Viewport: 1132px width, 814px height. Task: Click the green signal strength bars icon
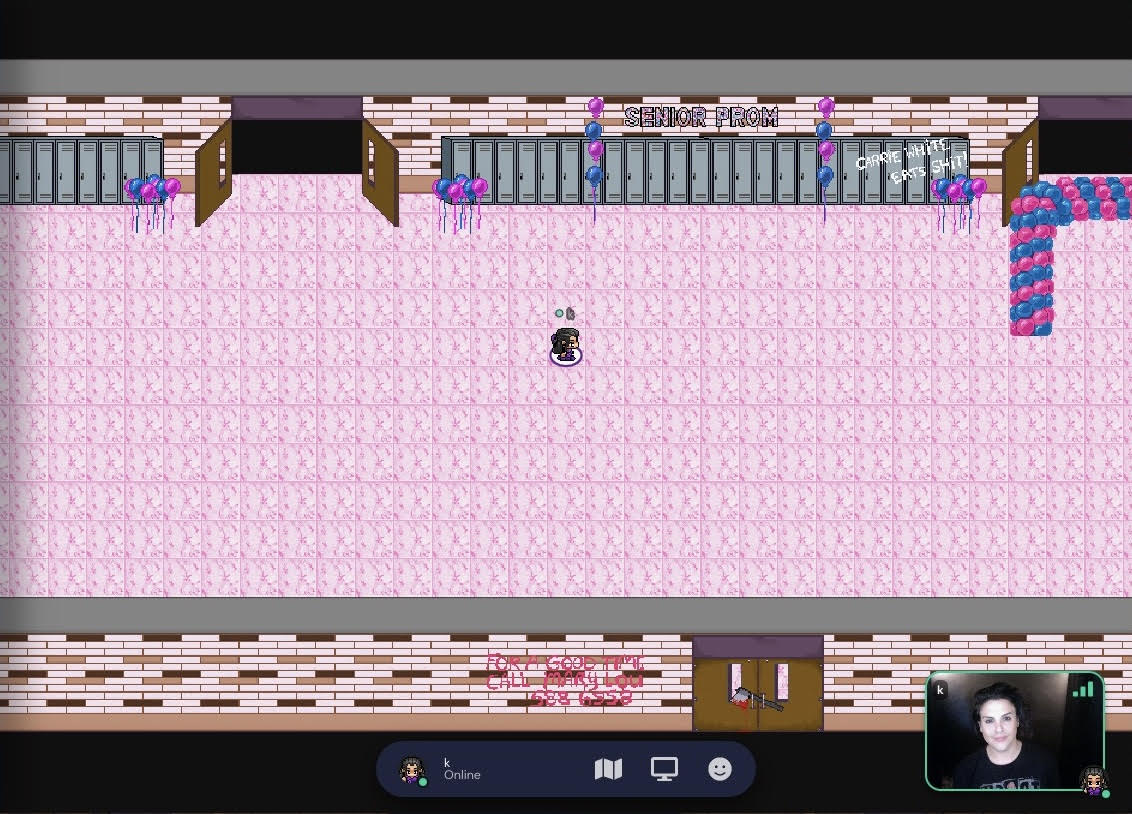click(x=1082, y=689)
